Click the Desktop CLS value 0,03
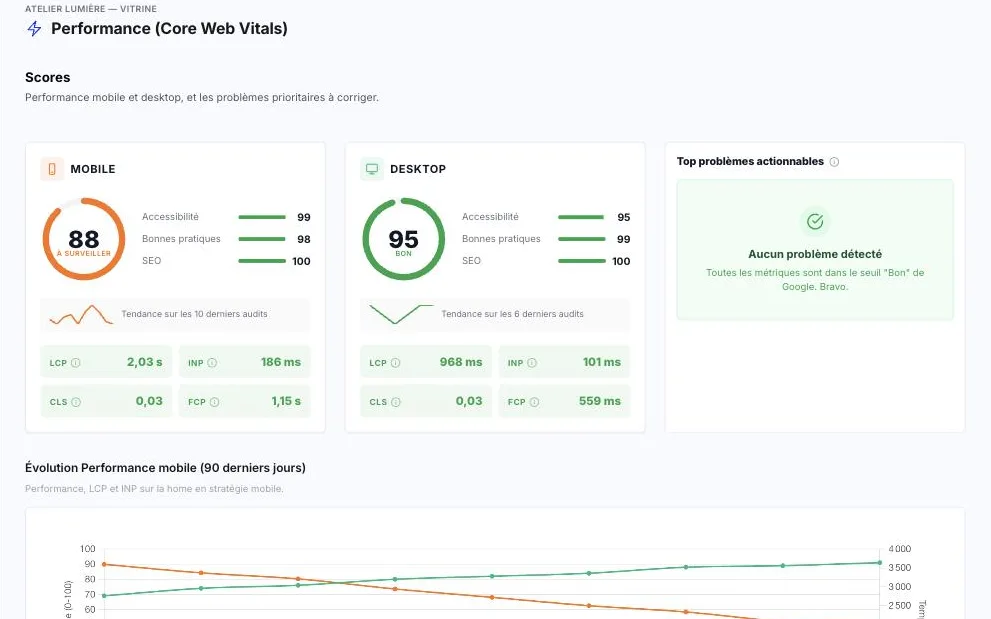991x619 pixels. coord(469,401)
